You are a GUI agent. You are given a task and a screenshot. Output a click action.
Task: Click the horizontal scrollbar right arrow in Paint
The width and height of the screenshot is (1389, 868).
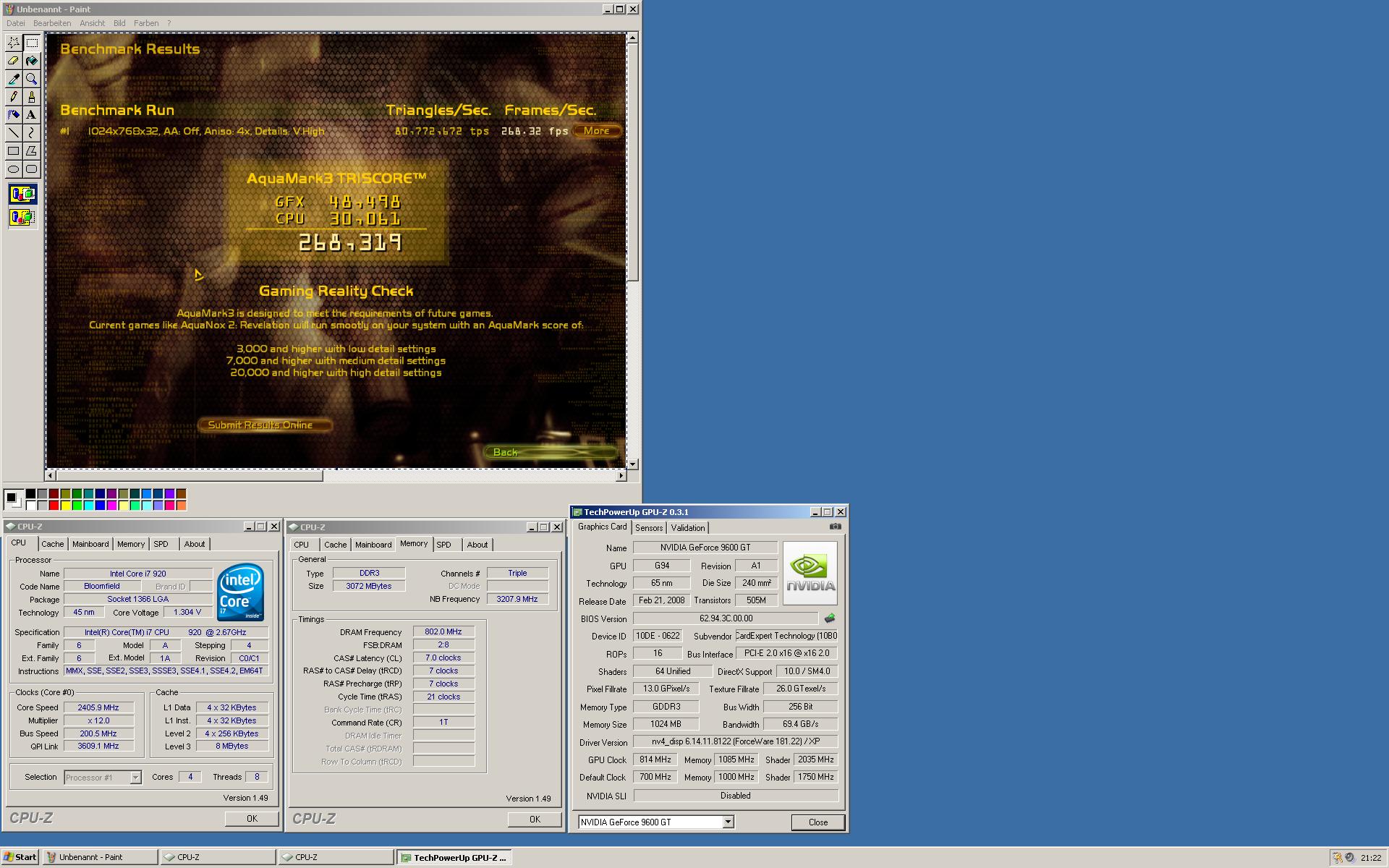(621, 475)
